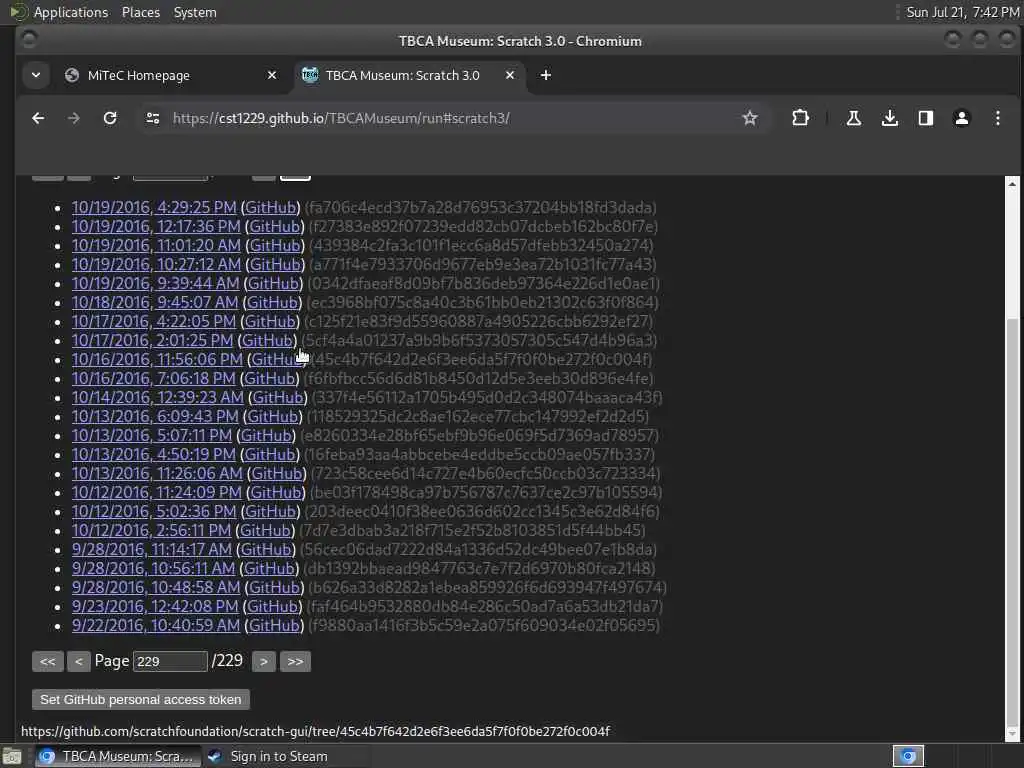
Task: Go back with the browser back arrow
Action: point(38,118)
